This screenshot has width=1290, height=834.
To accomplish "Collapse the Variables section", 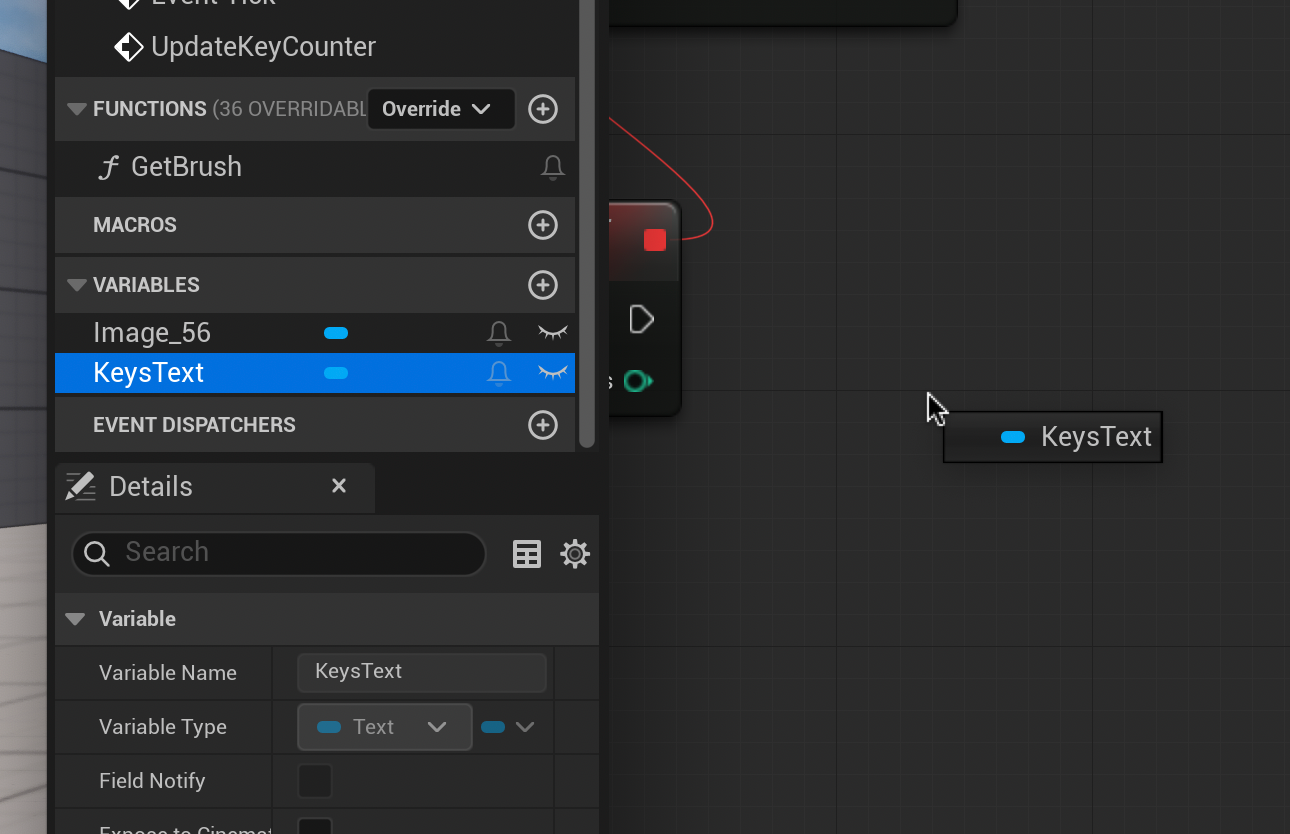I will 77,285.
